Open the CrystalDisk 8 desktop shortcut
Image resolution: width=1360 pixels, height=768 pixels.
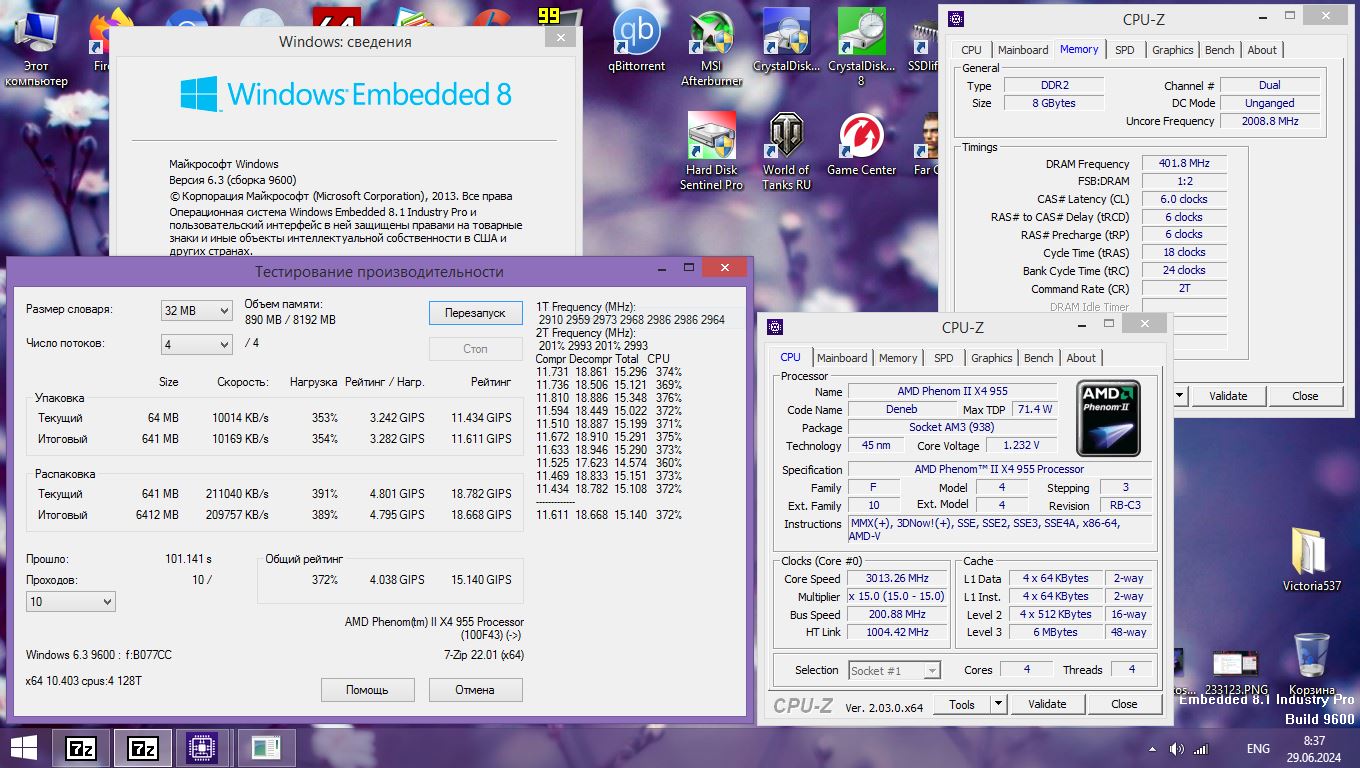coord(861,47)
